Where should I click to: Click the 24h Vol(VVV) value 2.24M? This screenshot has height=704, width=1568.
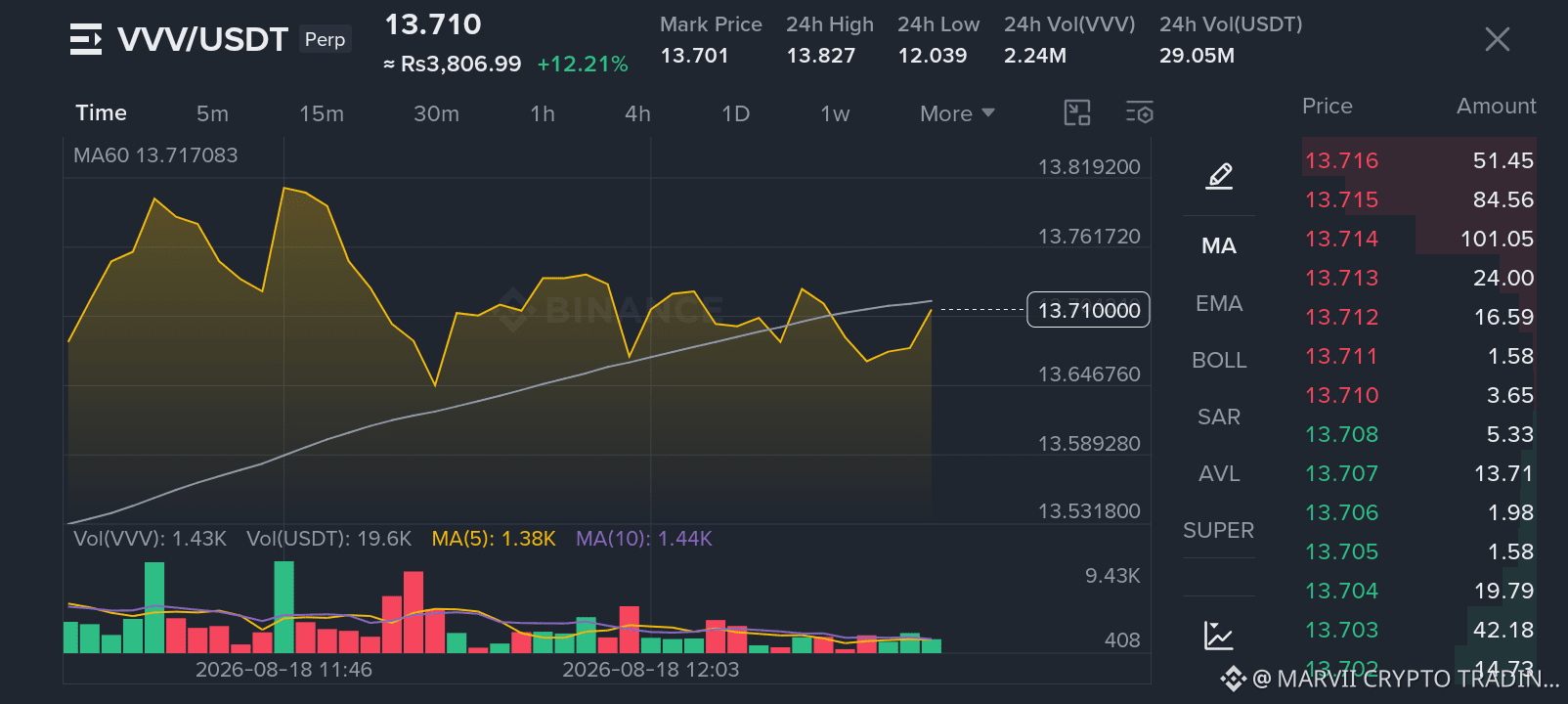click(x=1034, y=56)
